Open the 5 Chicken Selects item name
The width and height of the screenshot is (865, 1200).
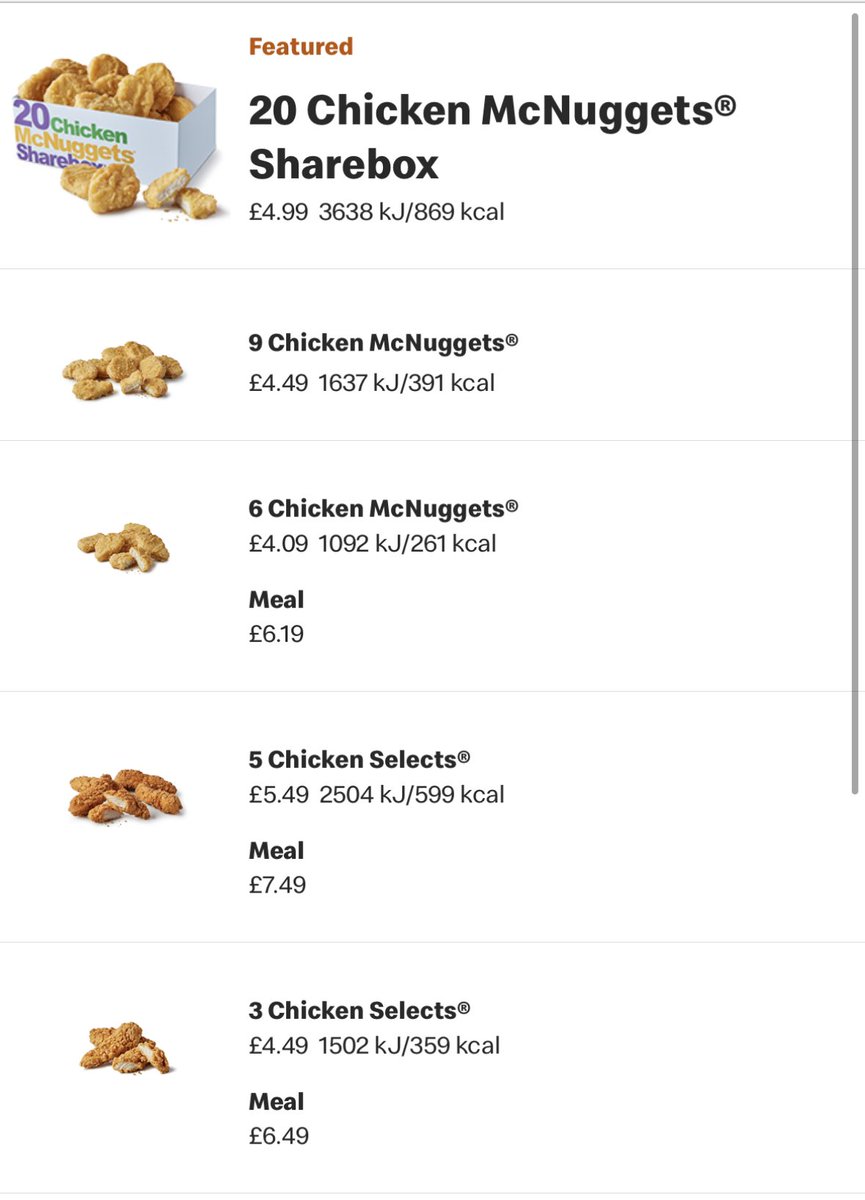tap(359, 759)
